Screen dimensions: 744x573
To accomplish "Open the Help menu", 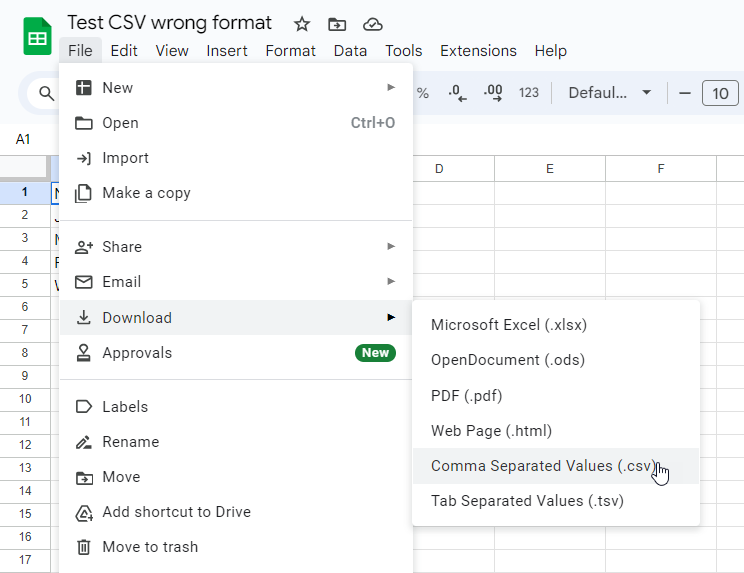I will coord(550,51).
